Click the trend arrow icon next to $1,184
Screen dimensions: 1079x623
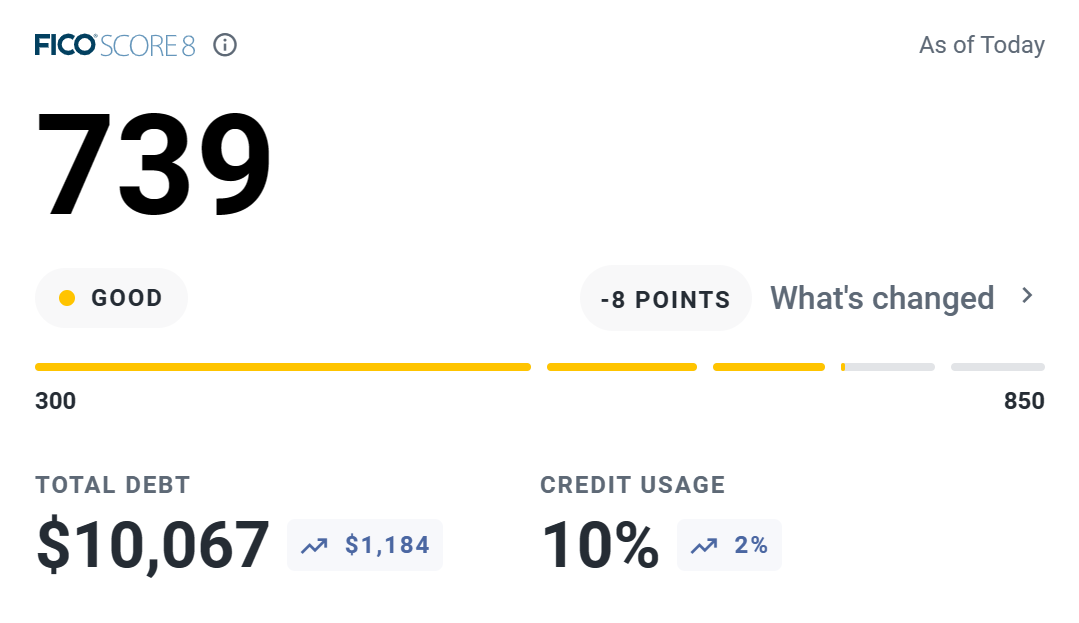pyautogui.click(x=314, y=545)
